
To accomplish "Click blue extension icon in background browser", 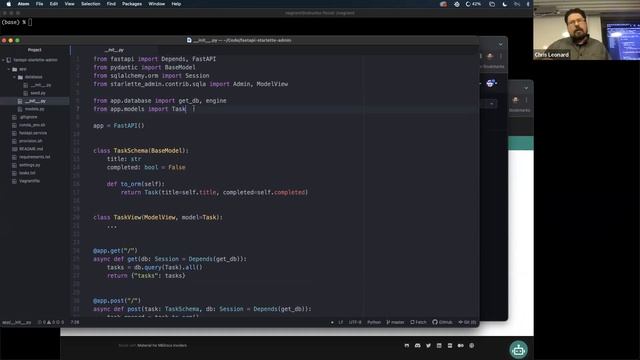I will pyautogui.click(x=491, y=83).
